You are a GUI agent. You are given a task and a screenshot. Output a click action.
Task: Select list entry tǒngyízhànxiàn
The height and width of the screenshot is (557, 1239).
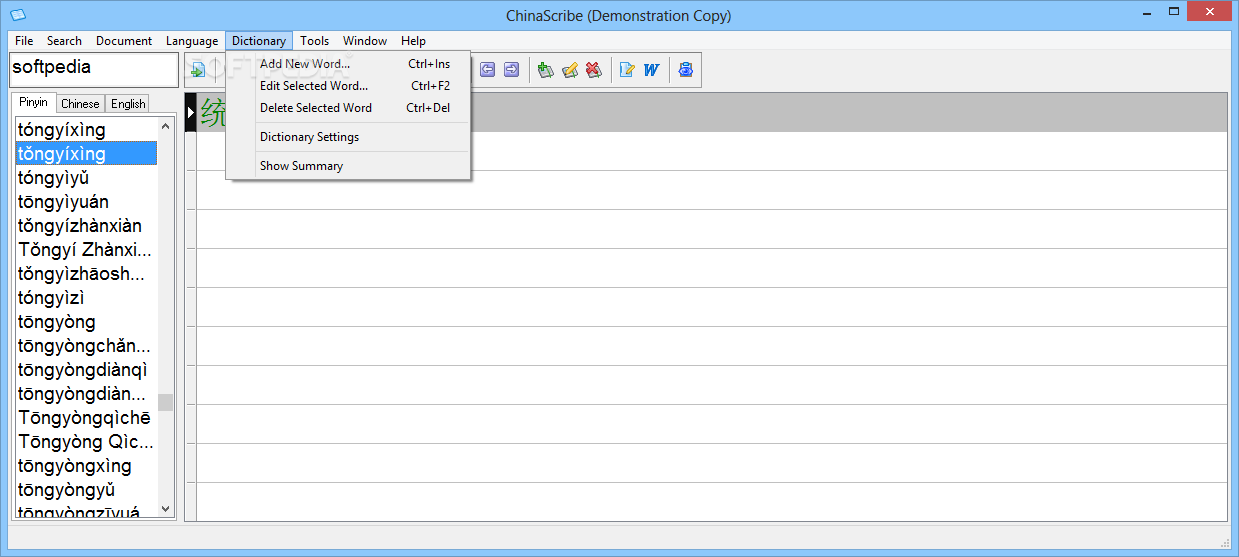point(86,226)
